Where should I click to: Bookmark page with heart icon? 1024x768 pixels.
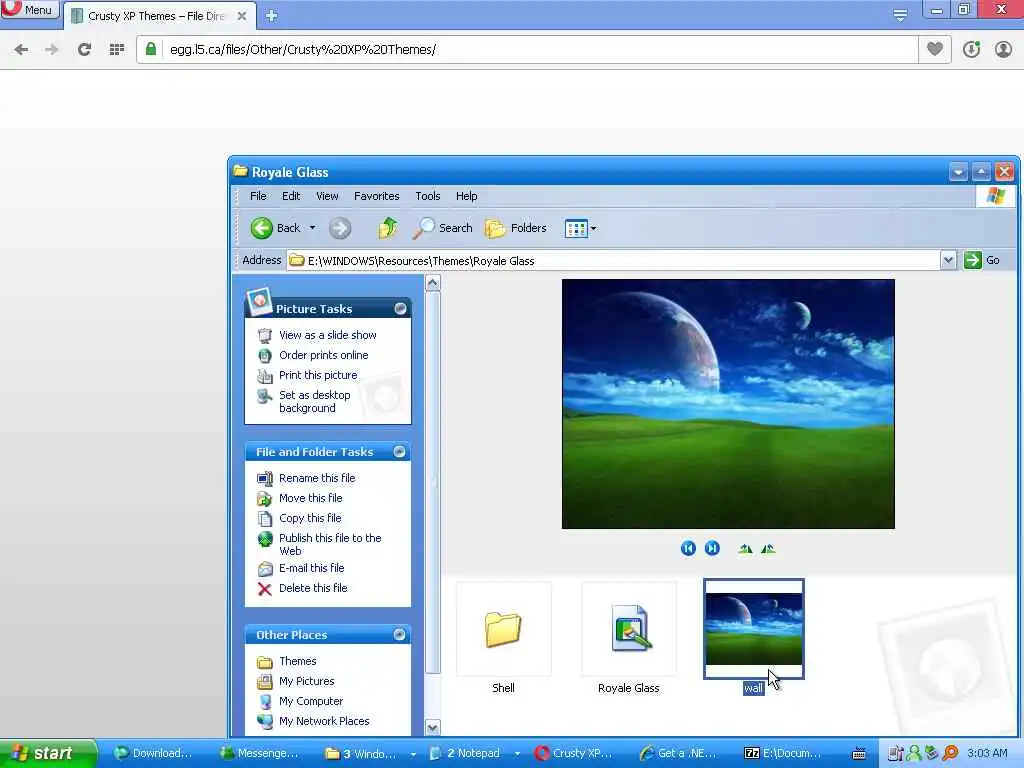[935, 49]
